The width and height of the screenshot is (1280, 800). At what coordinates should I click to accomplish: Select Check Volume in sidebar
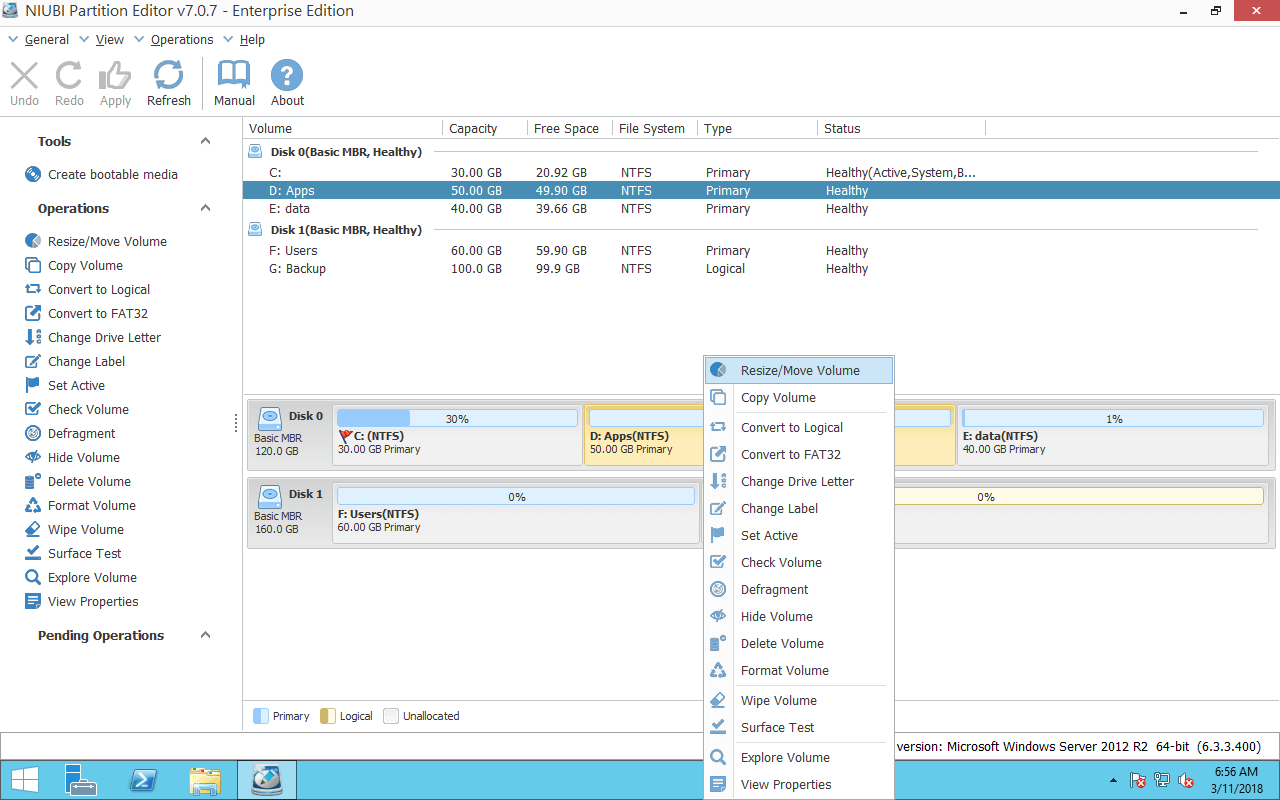pos(88,409)
